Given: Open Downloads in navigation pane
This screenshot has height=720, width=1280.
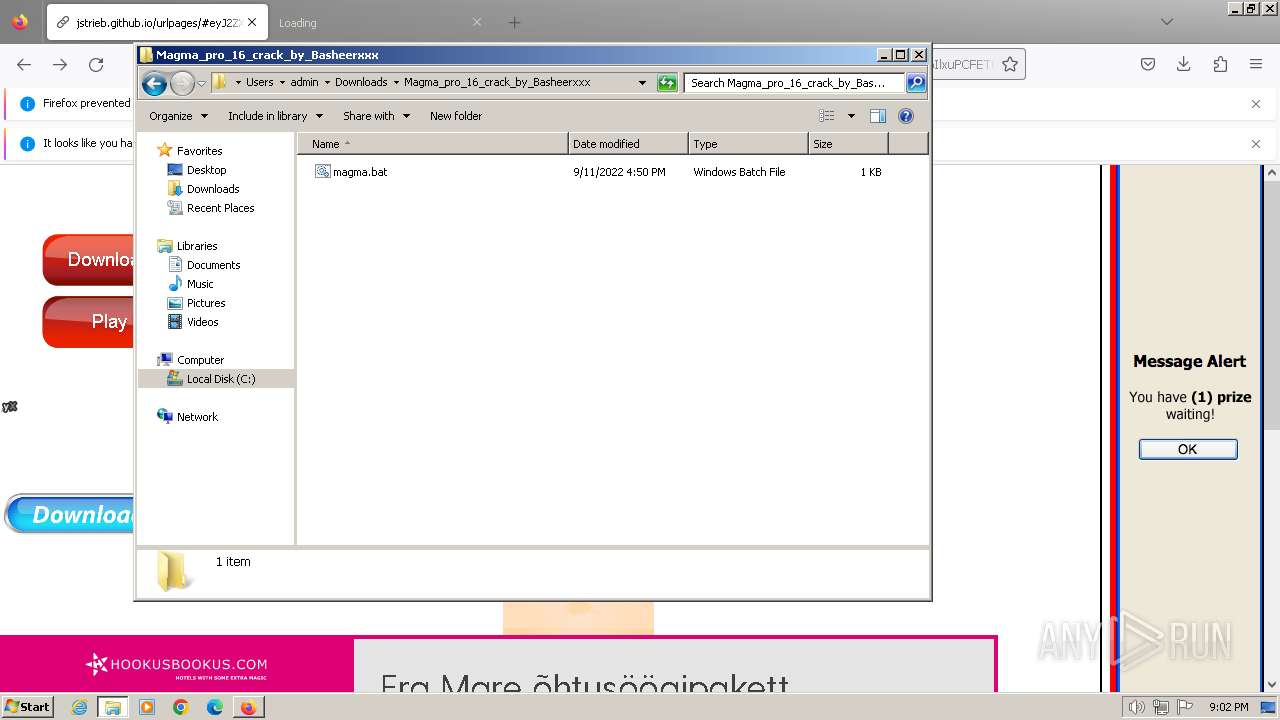Looking at the screenshot, I should tap(213, 189).
